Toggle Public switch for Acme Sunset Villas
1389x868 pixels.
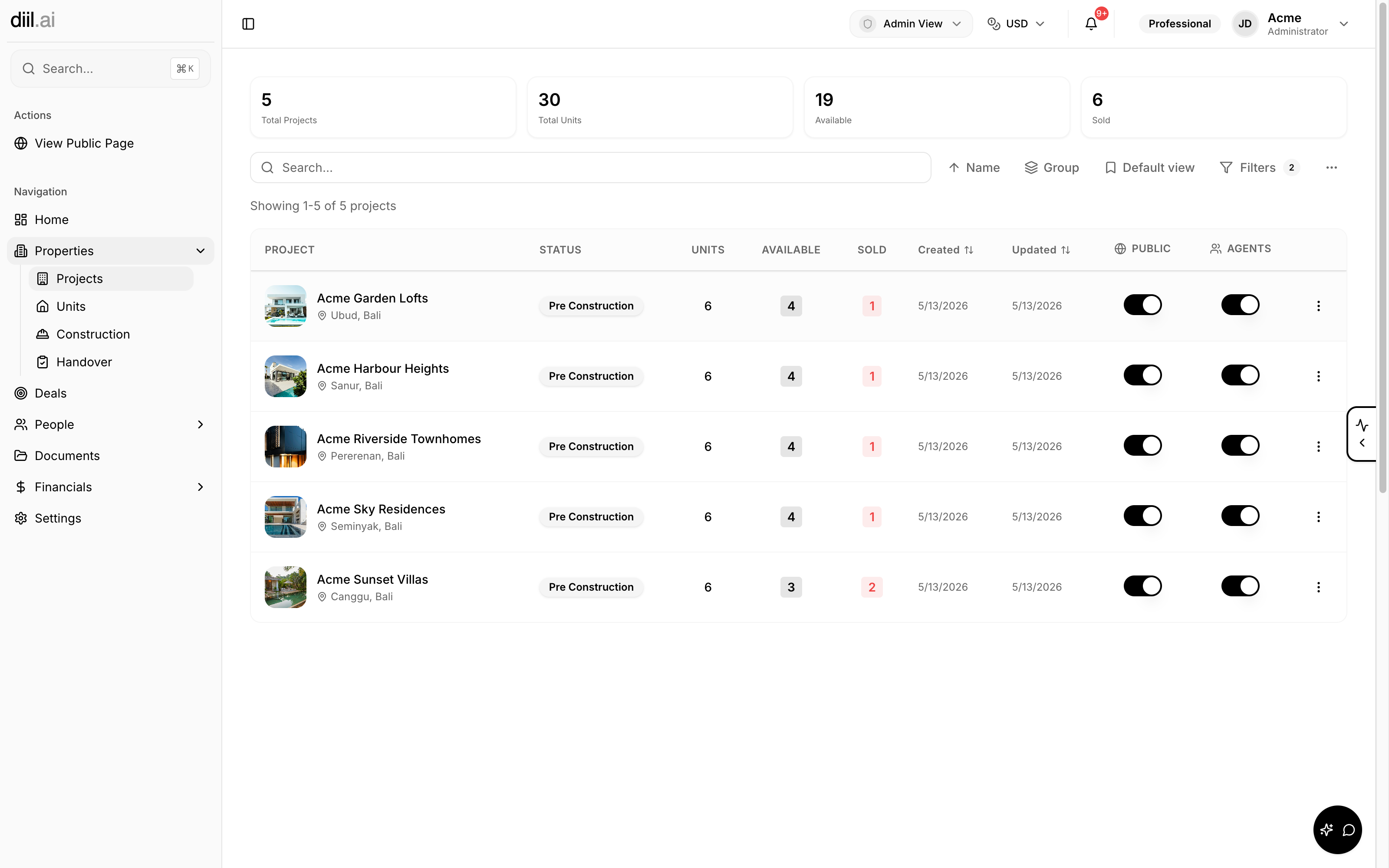click(1142, 585)
